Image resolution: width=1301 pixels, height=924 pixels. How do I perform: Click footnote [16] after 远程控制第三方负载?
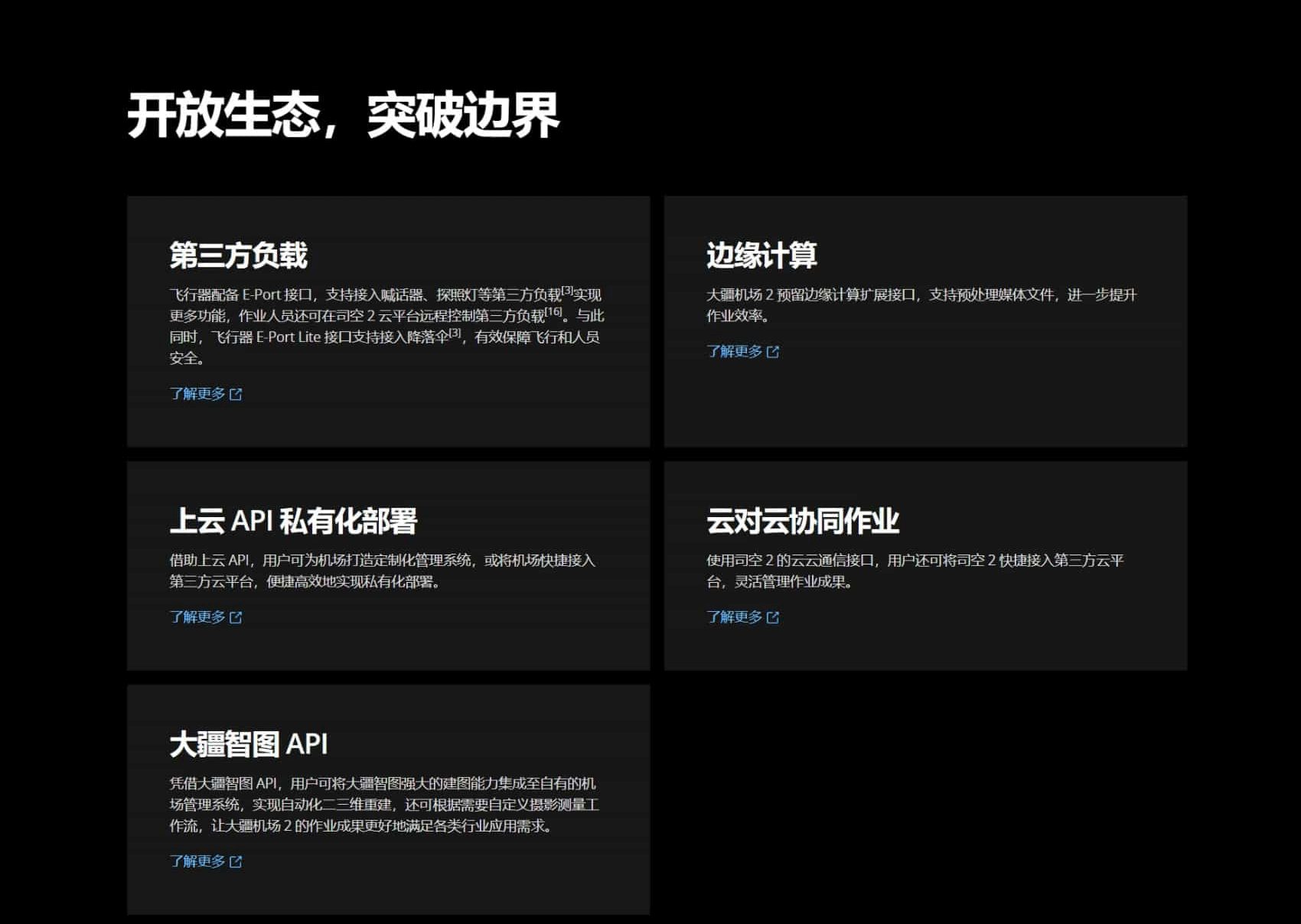click(x=553, y=311)
